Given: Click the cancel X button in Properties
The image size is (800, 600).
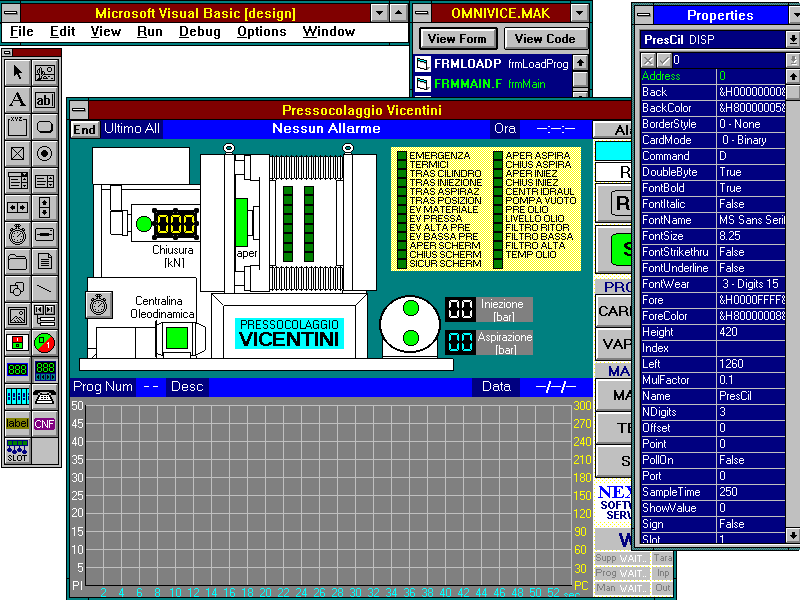Looking at the screenshot, I should tap(648, 61).
